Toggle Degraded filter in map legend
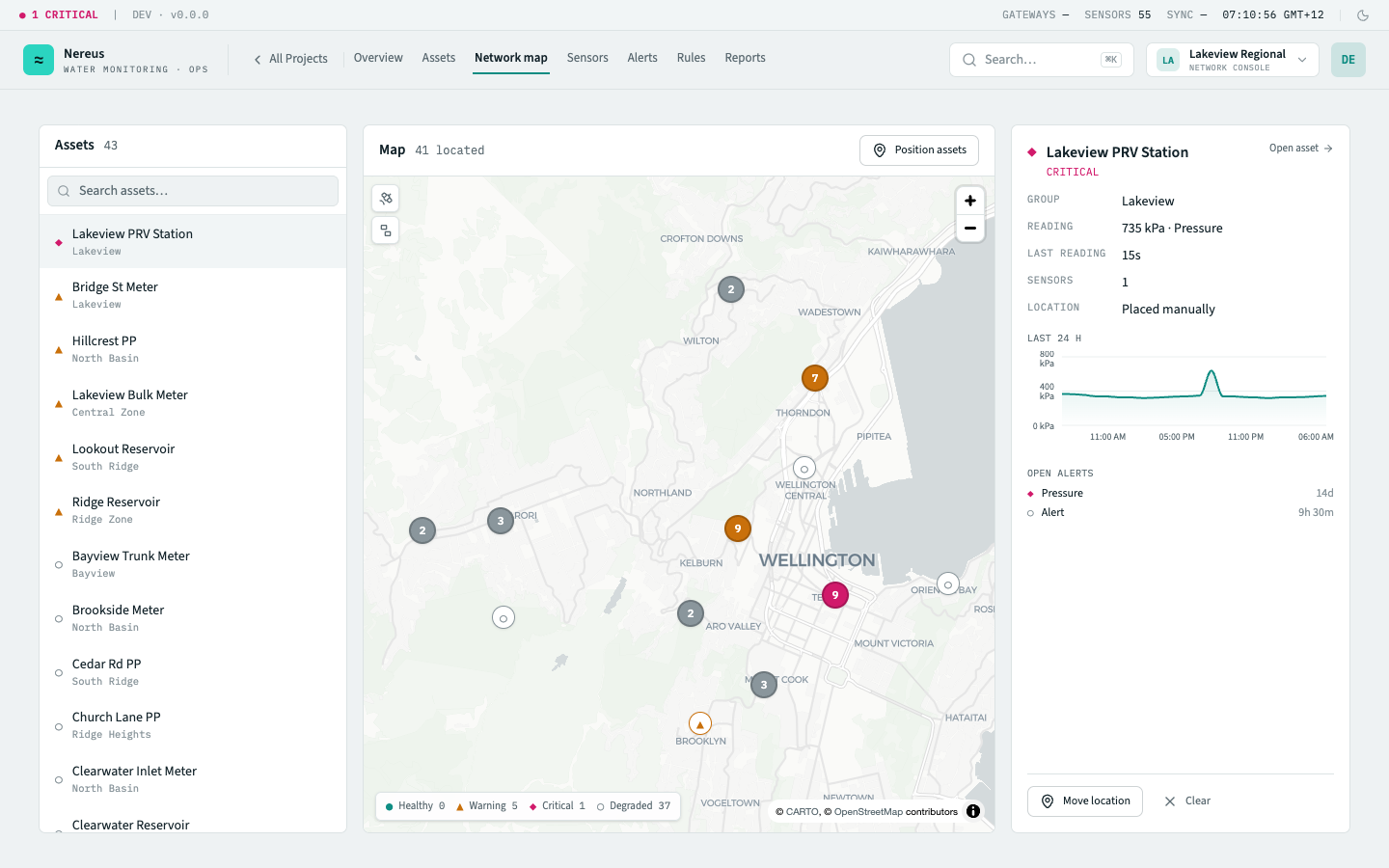 [634, 806]
